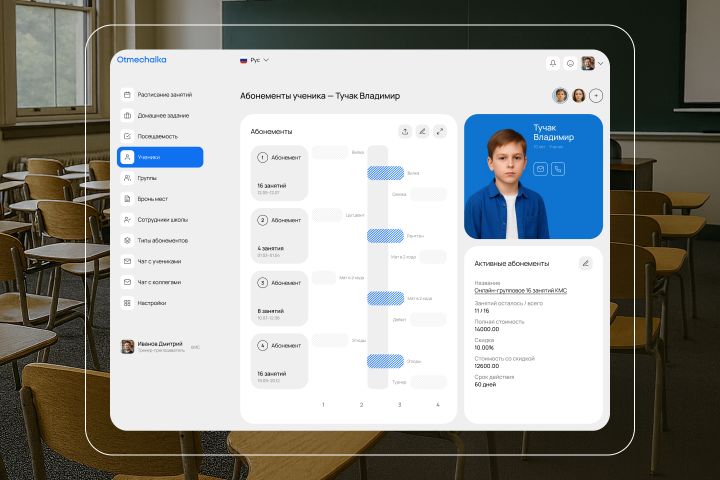Click the Группы people icon
The height and width of the screenshot is (480, 720).
(x=127, y=178)
